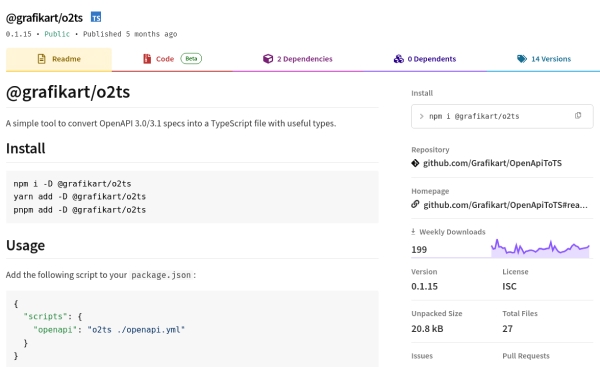Click the Readme document icon
The width and height of the screenshot is (600, 367).
pyautogui.click(x=41, y=59)
